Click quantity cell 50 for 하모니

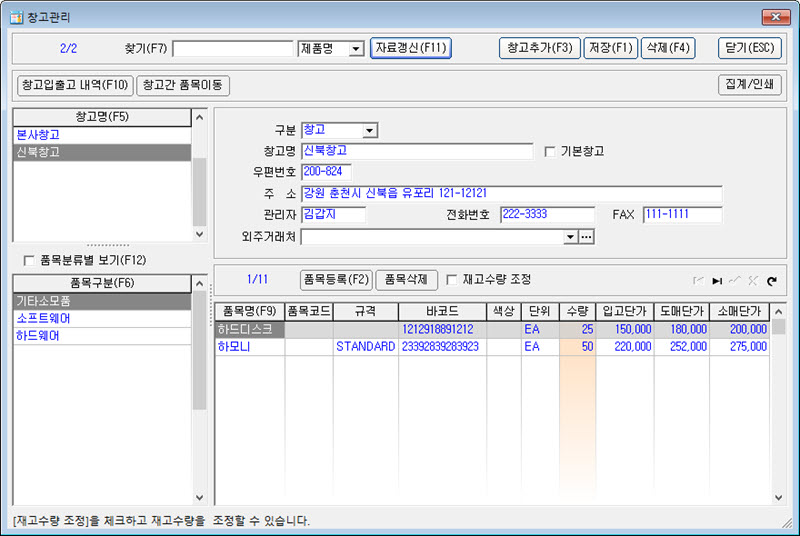(x=578, y=347)
